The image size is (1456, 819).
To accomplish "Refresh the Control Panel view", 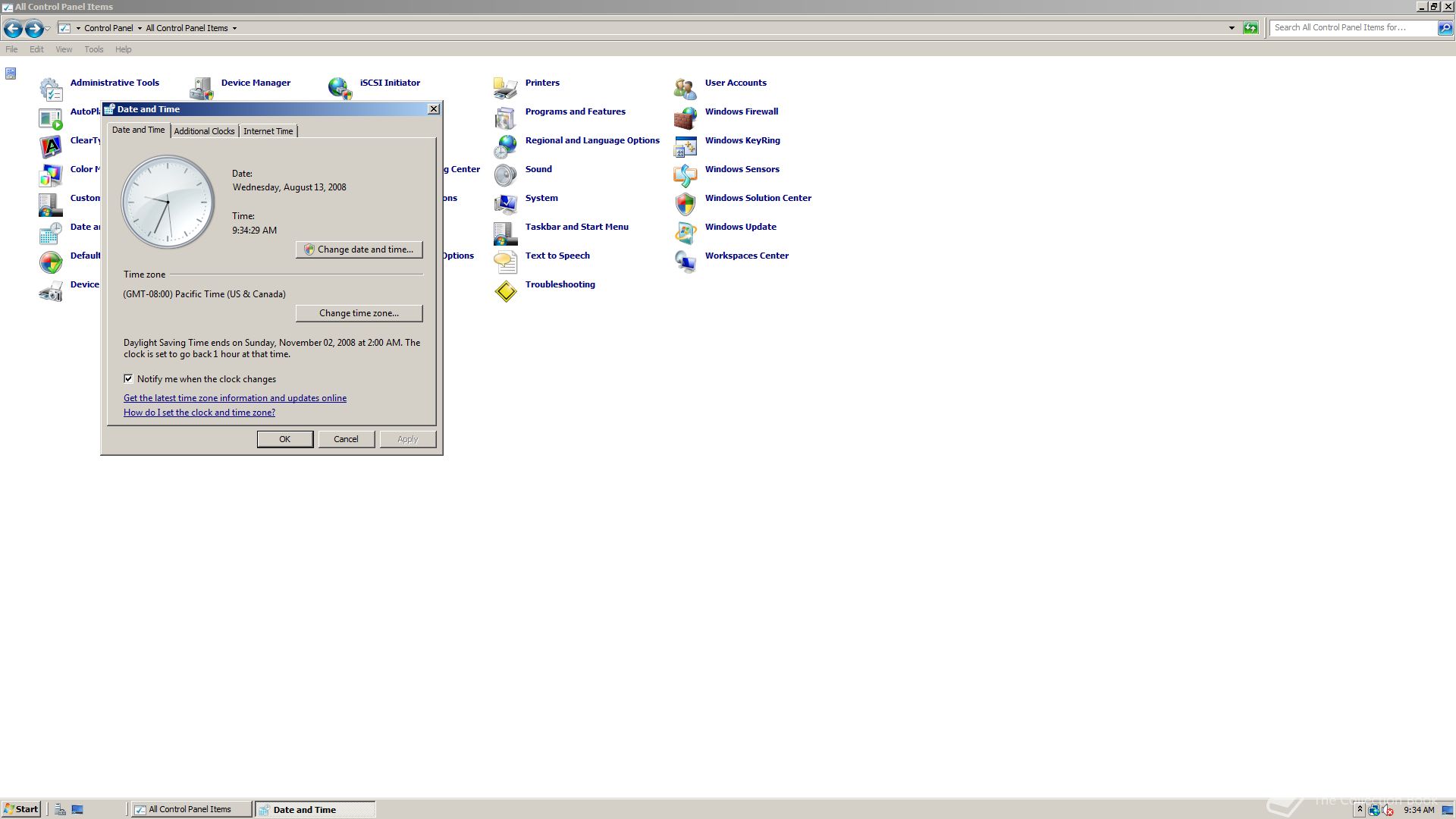I will pyautogui.click(x=1250, y=28).
